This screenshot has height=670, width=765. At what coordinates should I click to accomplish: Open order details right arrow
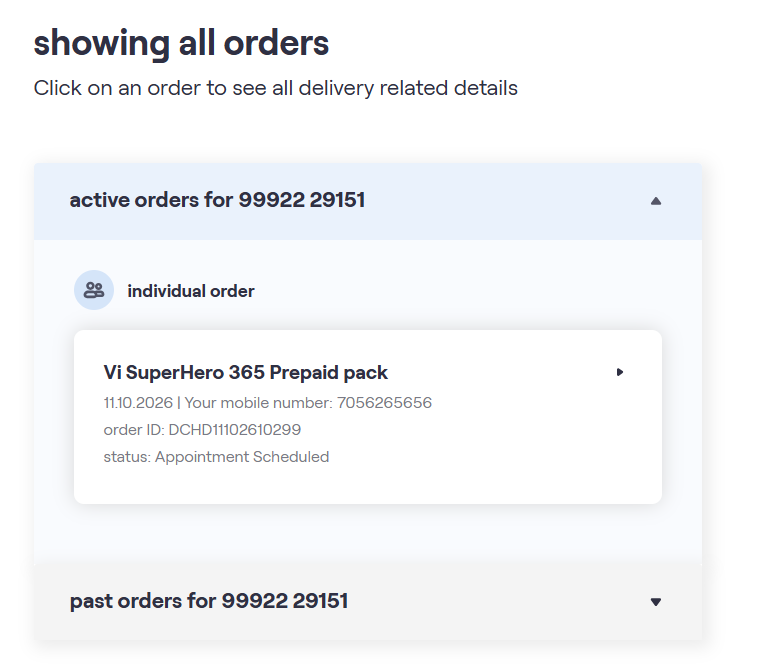(620, 372)
